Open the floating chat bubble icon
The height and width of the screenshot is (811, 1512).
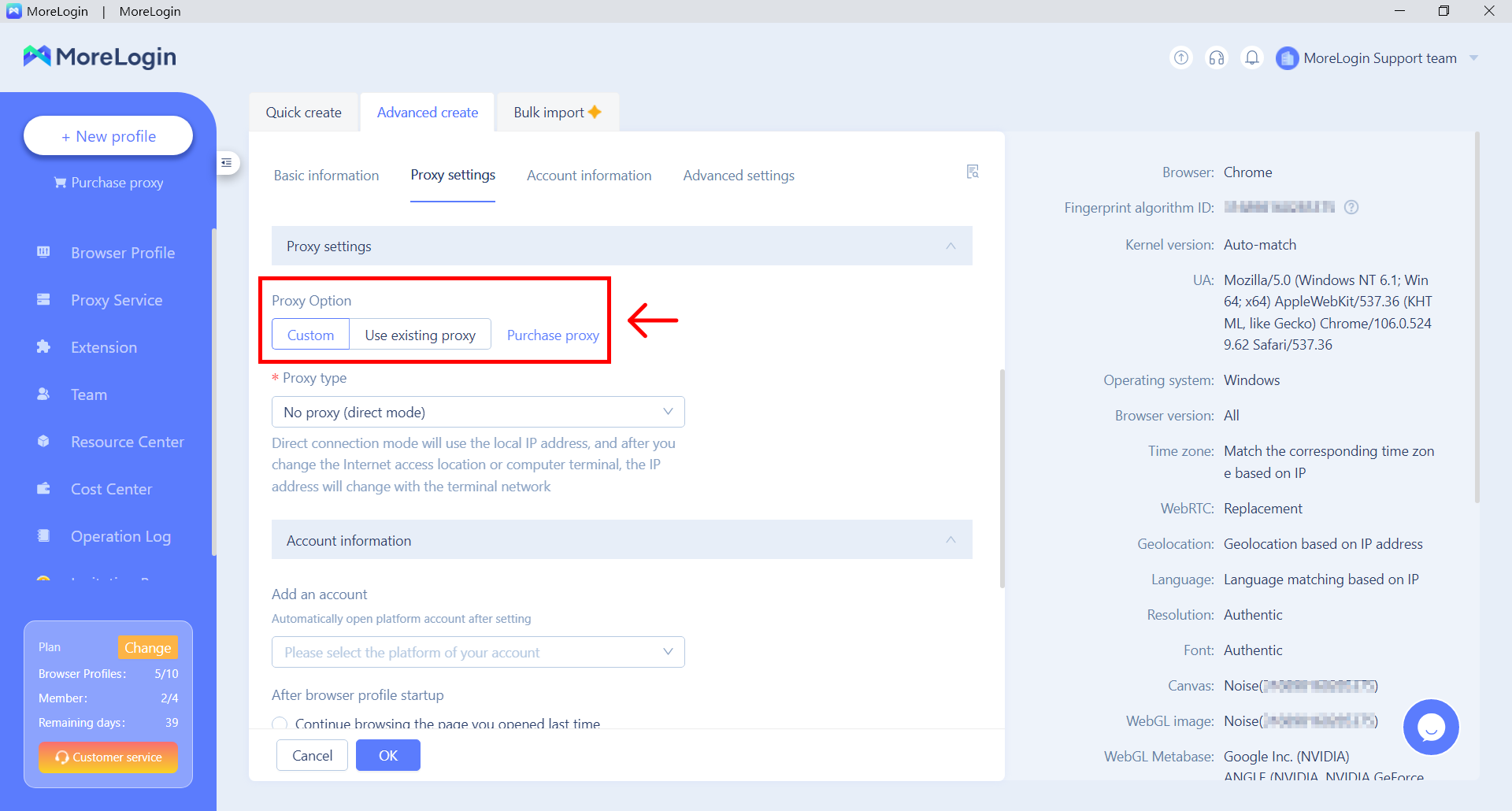1431,727
